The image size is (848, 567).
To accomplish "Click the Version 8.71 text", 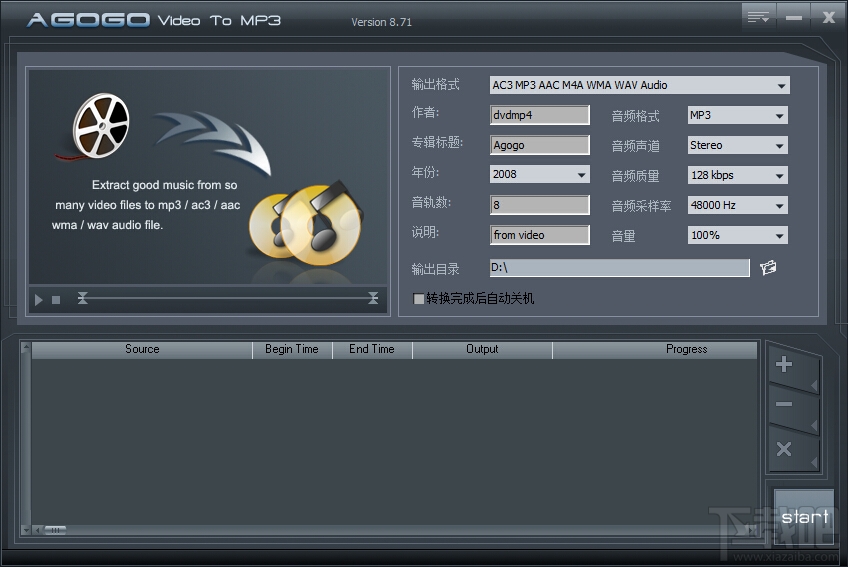I will coord(381,22).
